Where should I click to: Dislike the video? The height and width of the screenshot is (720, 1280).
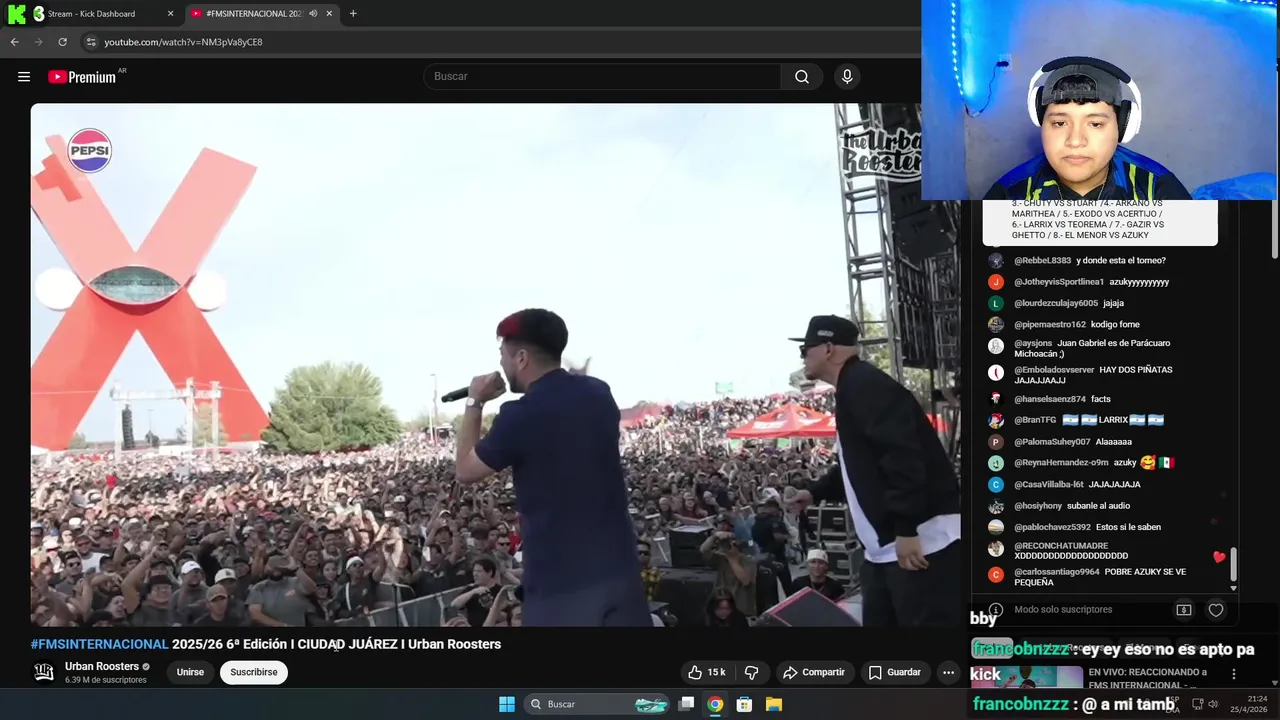point(752,672)
